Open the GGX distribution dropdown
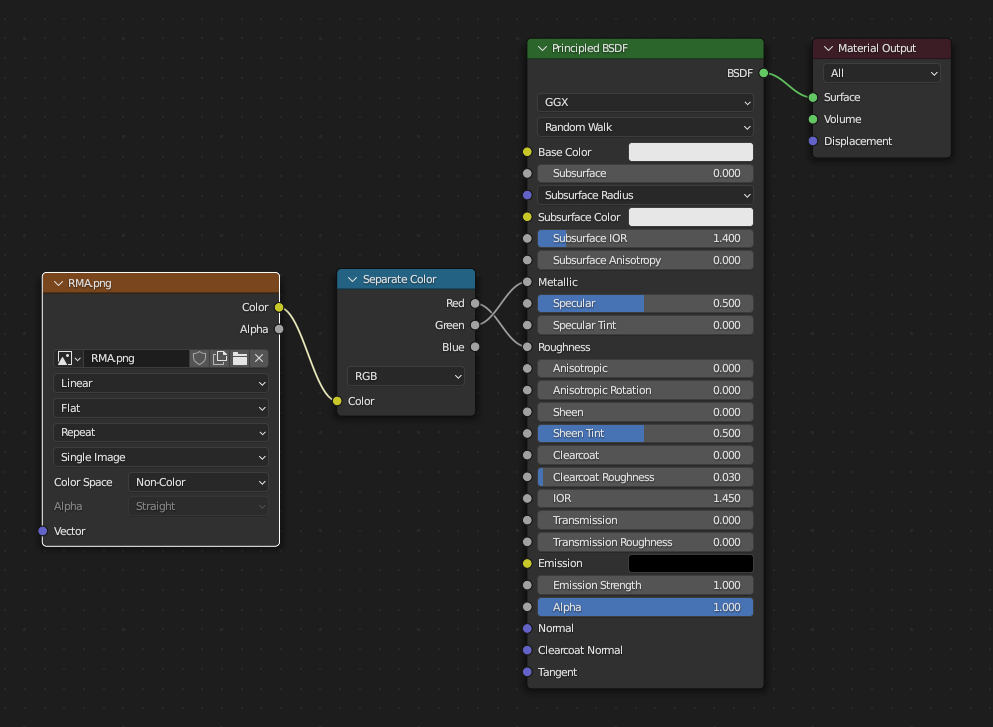Image resolution: width=993 pixels, height=727 pixels. pyautogui.click(x=645, y=102)
